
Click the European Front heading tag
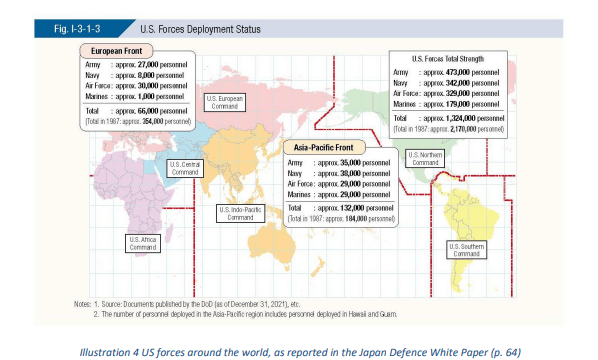(x=116, y=51)
